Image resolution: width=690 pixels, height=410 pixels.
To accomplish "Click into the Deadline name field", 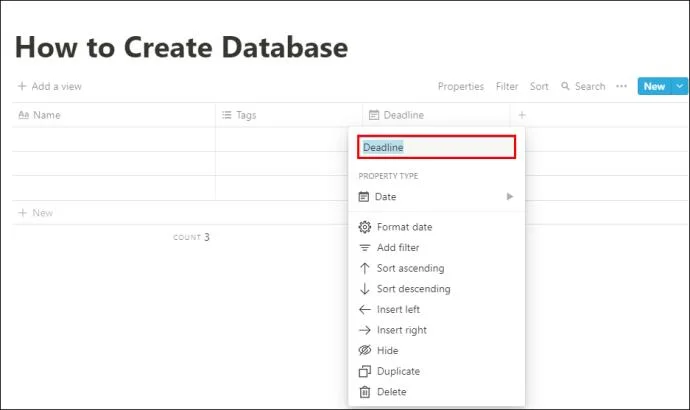I will point(435,147).
